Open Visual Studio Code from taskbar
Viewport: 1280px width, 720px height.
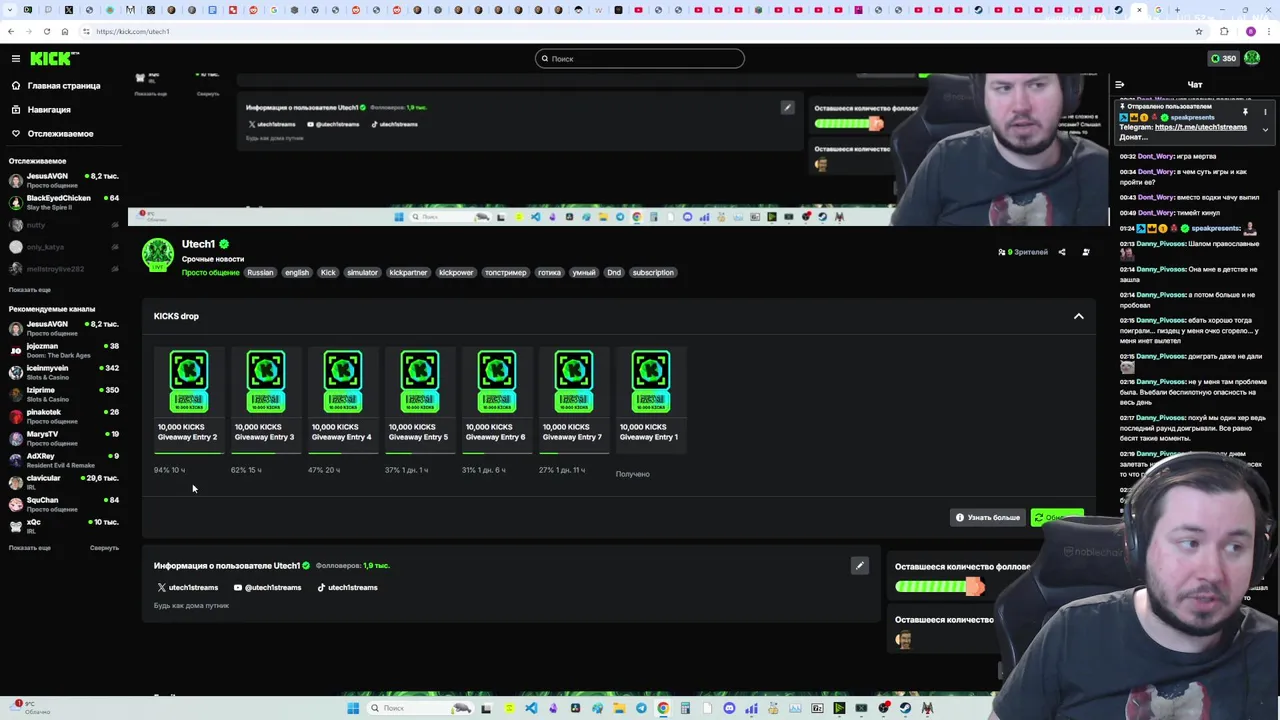pyautogui.click(x=531, y=708)
